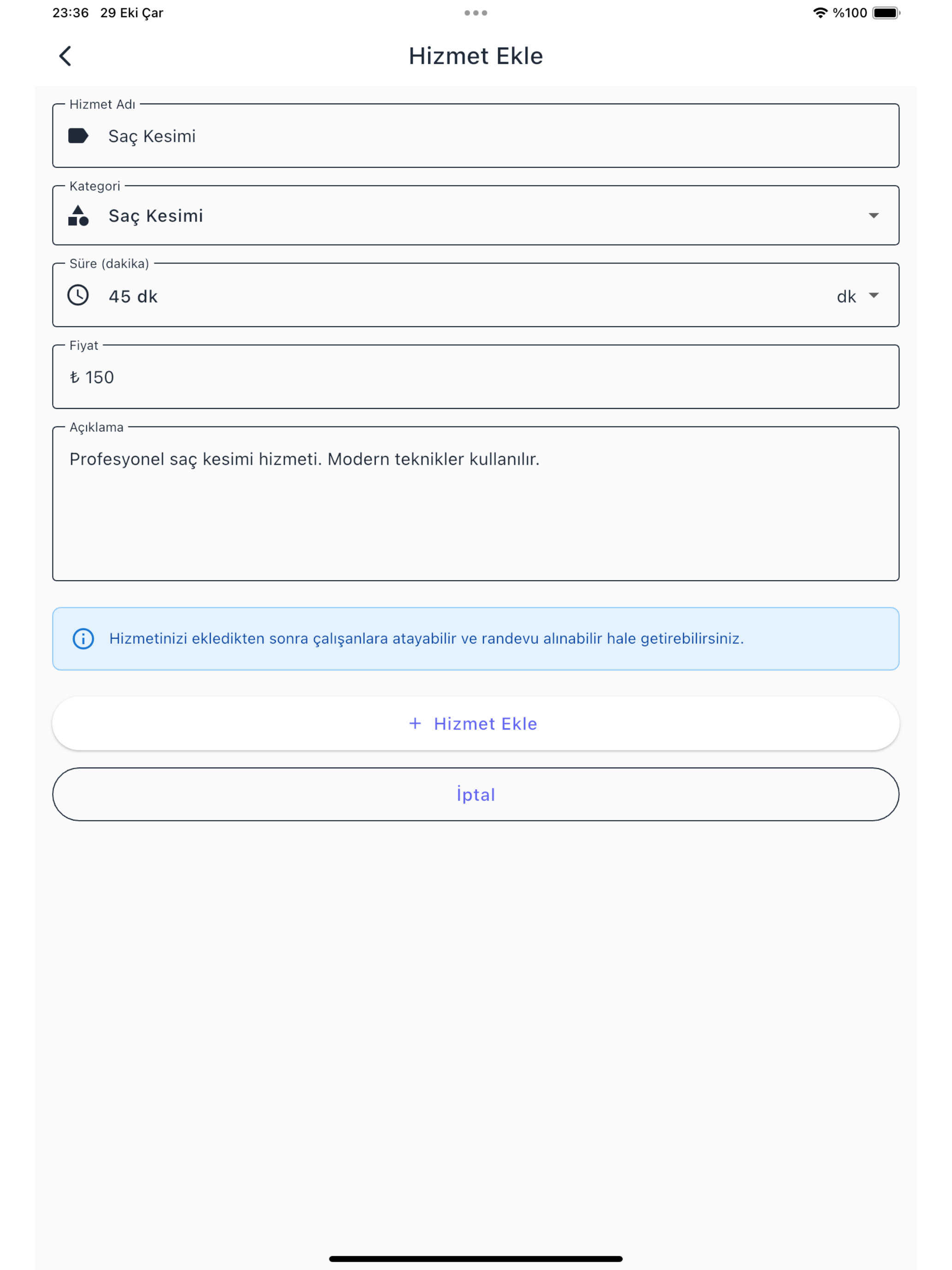Tap the three-dot multitasking indicator at top
The width and height of the screenshot is (952, 1270).
[x=476, y=12]
